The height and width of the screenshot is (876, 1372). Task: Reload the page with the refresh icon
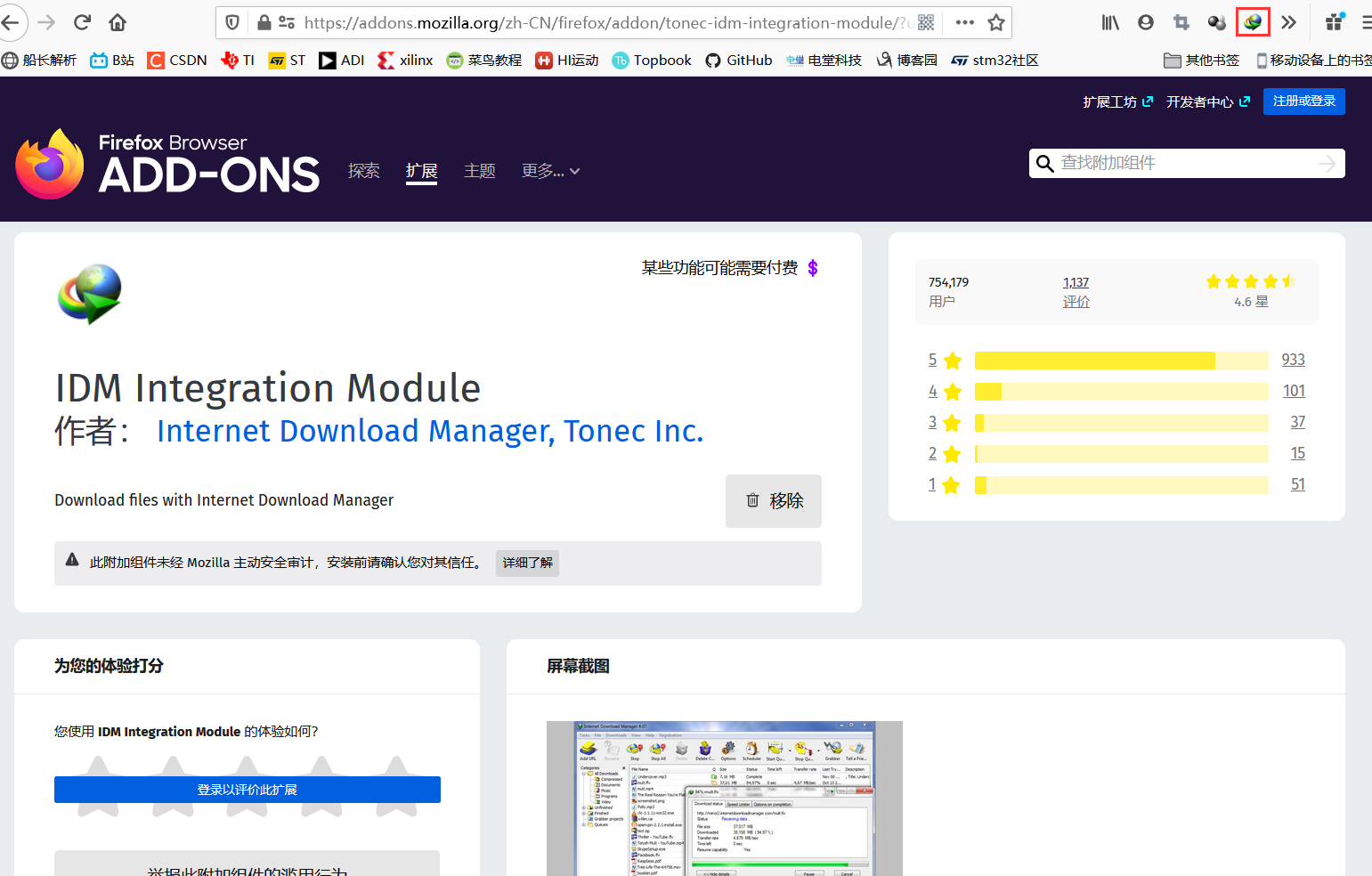(x=82, y=22)
